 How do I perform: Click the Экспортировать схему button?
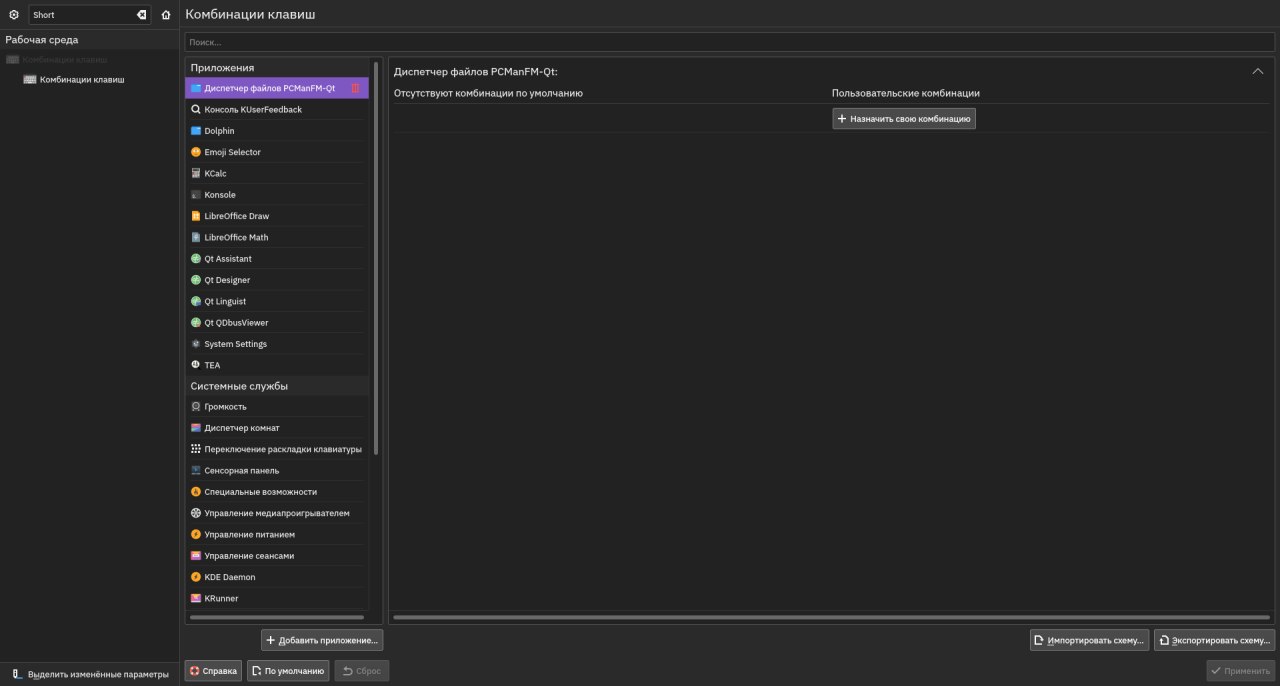[x=1214, y=640]
